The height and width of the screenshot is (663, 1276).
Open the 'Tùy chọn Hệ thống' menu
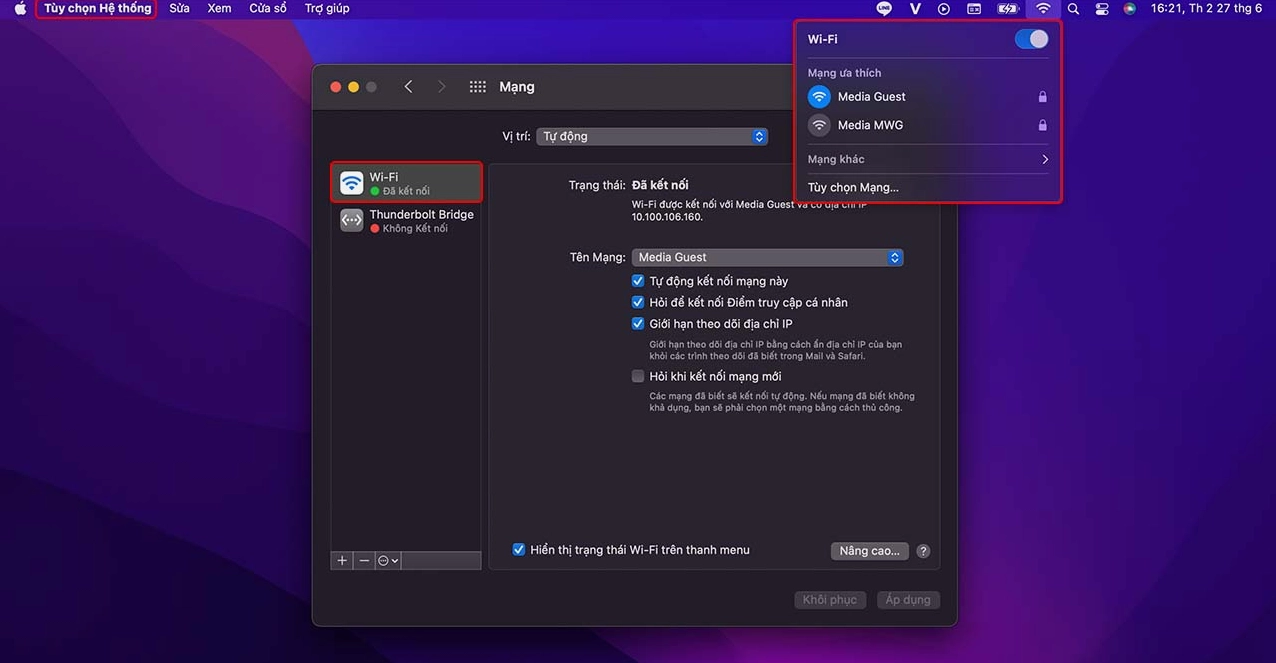click(97, 9)
